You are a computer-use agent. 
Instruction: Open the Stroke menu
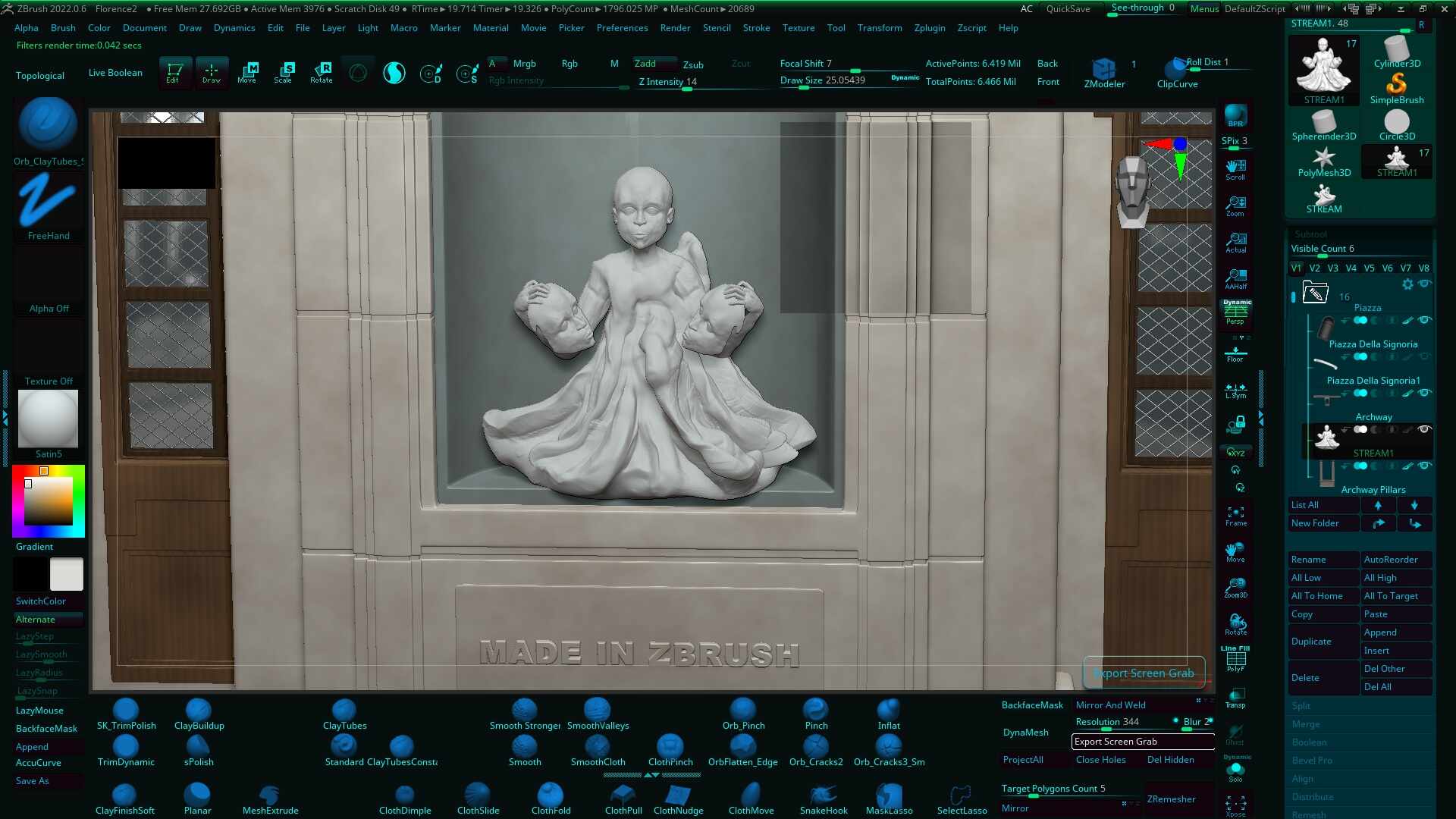coord(756,28)
